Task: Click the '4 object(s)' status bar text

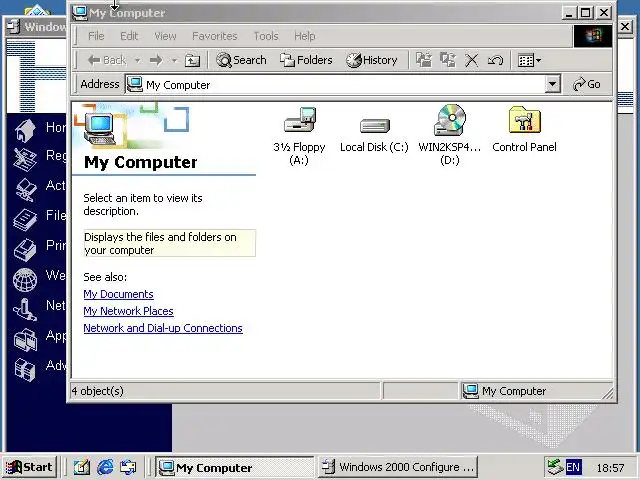Action: point(98,391)
